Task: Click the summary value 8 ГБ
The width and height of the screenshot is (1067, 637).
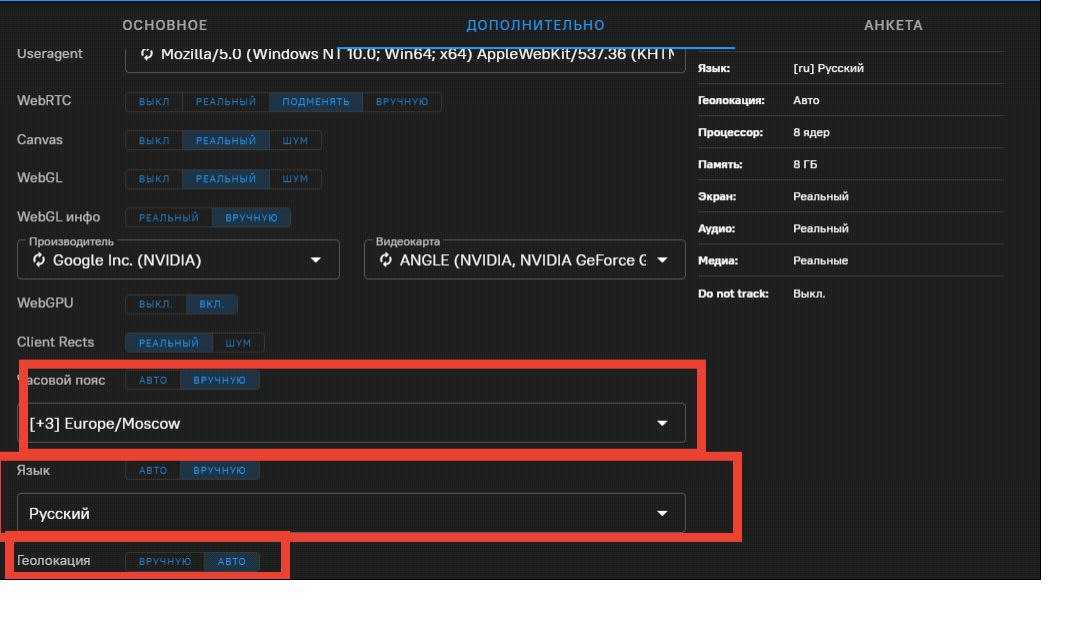Action: tap(805, 164)
